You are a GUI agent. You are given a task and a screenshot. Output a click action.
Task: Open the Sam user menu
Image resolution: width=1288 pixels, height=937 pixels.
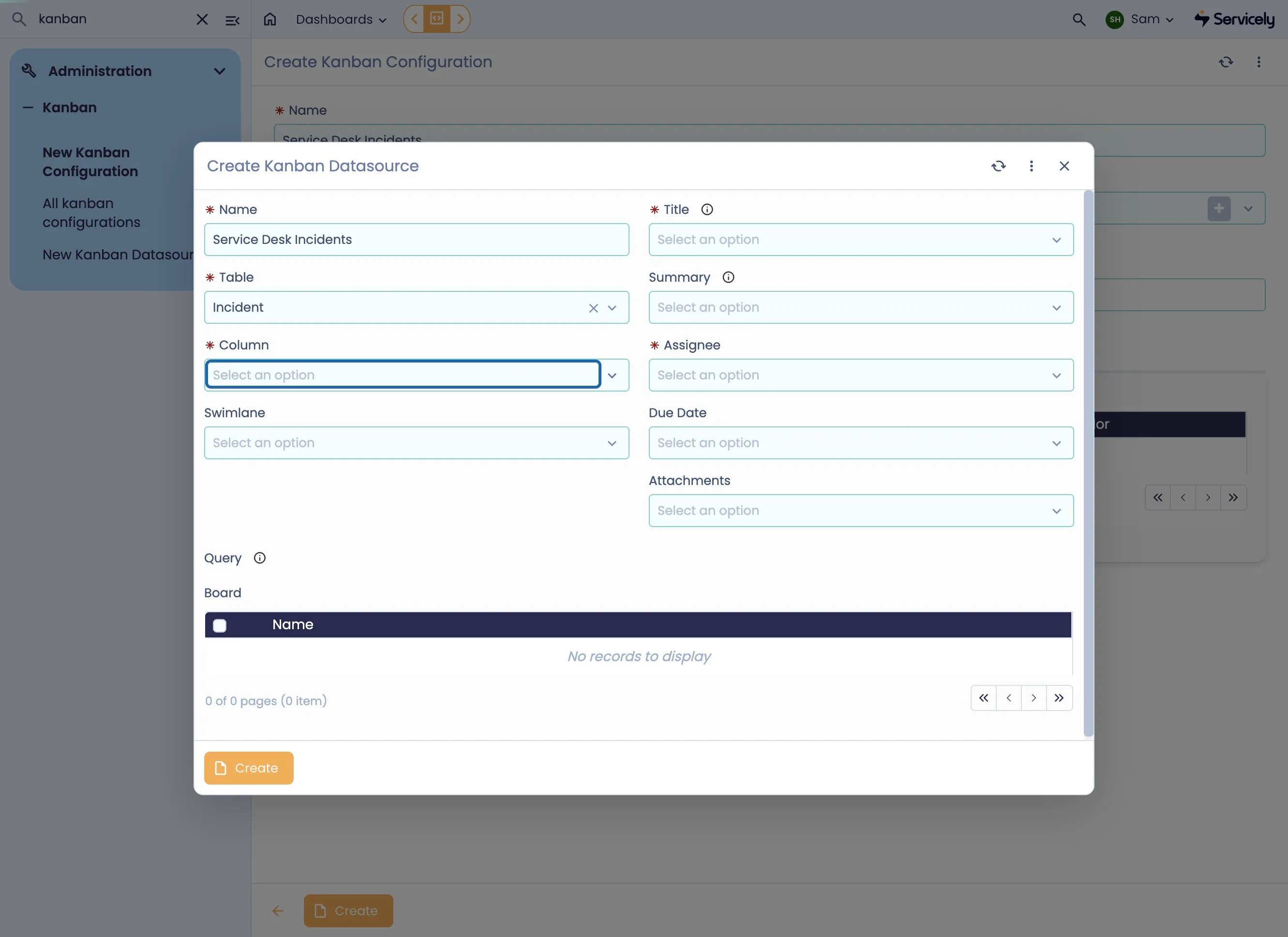click(1140, 19)
